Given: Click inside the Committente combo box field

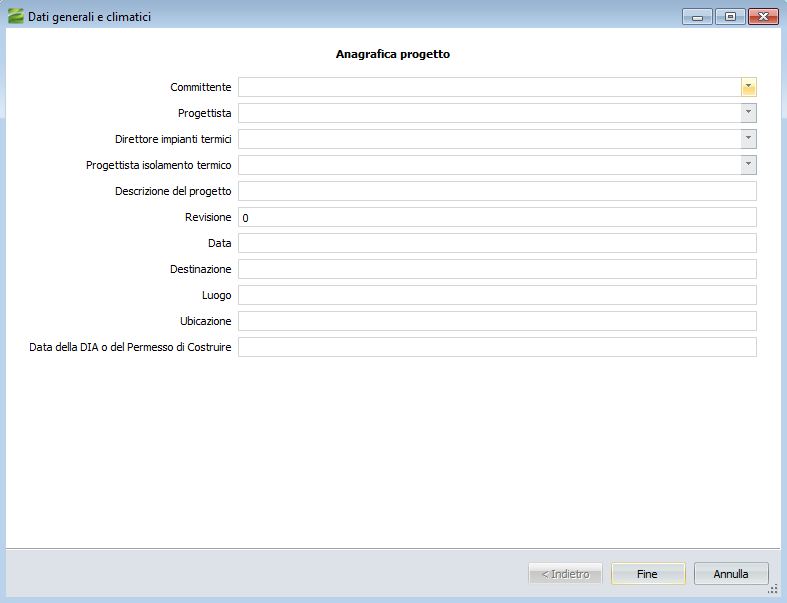Looking at the screenshot, I should click(x=489, y=87).
